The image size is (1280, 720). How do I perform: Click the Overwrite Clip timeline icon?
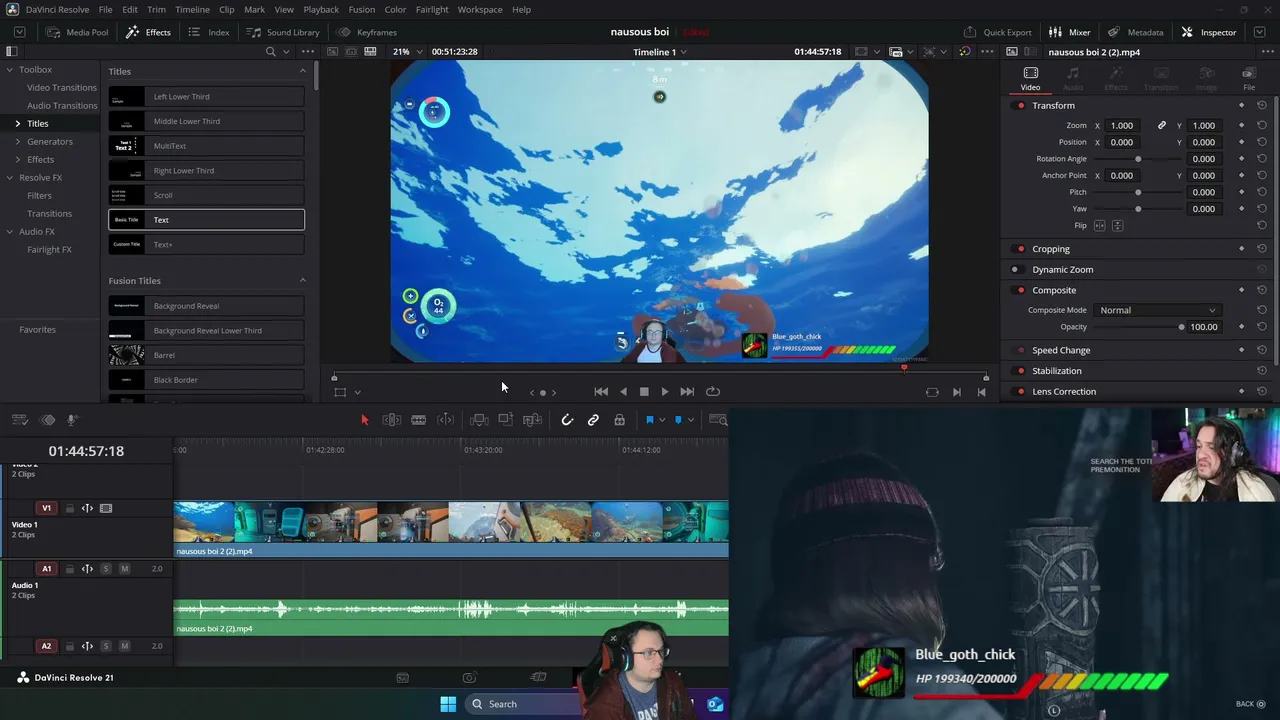tap(505, 420)
